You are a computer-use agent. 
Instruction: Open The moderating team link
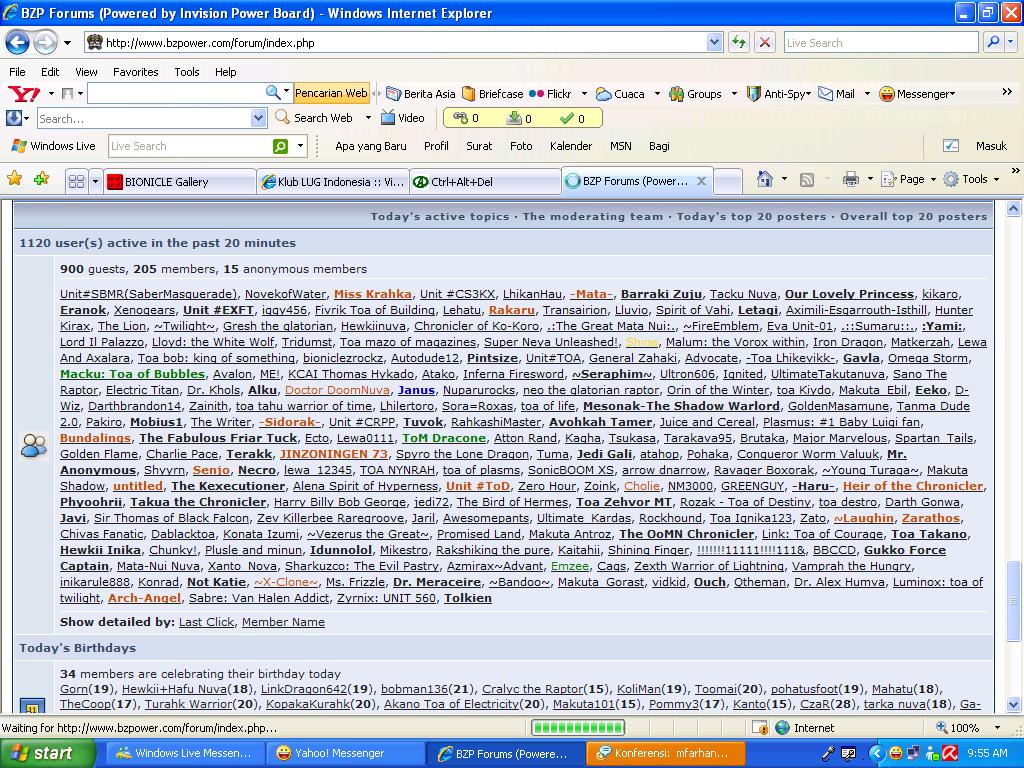coord(592,216)
